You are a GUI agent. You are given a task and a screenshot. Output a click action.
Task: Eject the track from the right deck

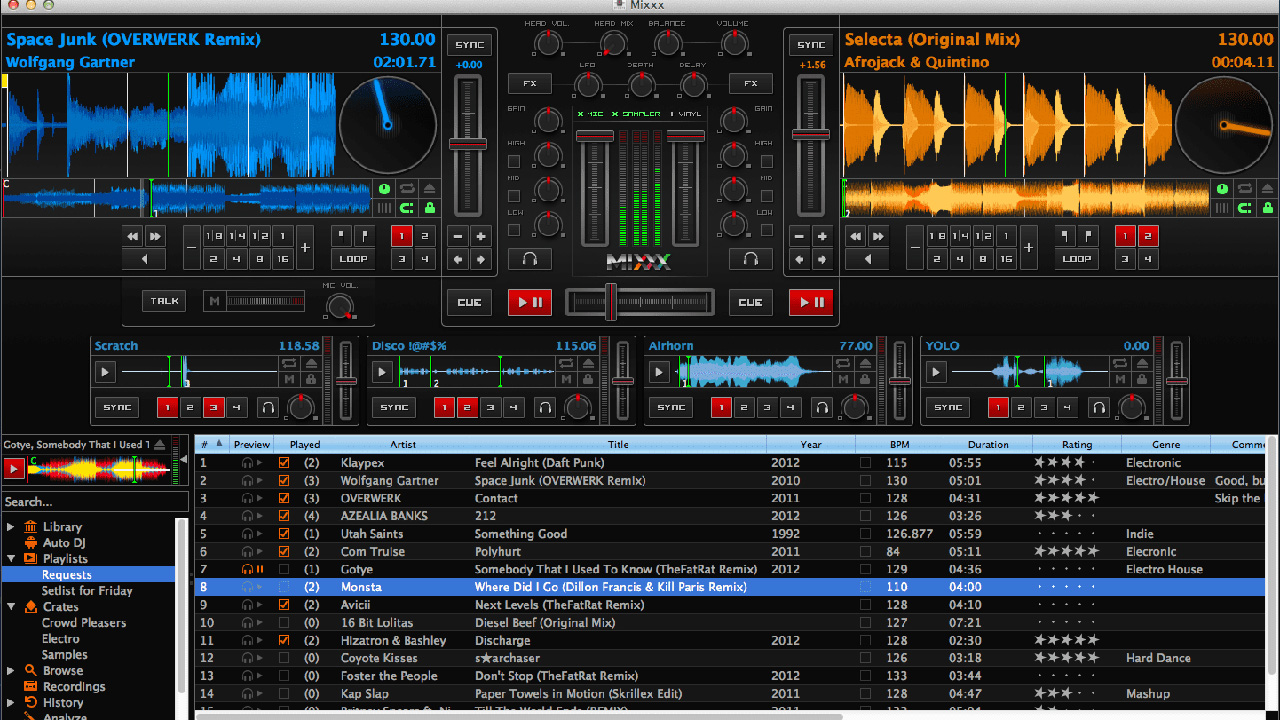(x=1268, y=188)
